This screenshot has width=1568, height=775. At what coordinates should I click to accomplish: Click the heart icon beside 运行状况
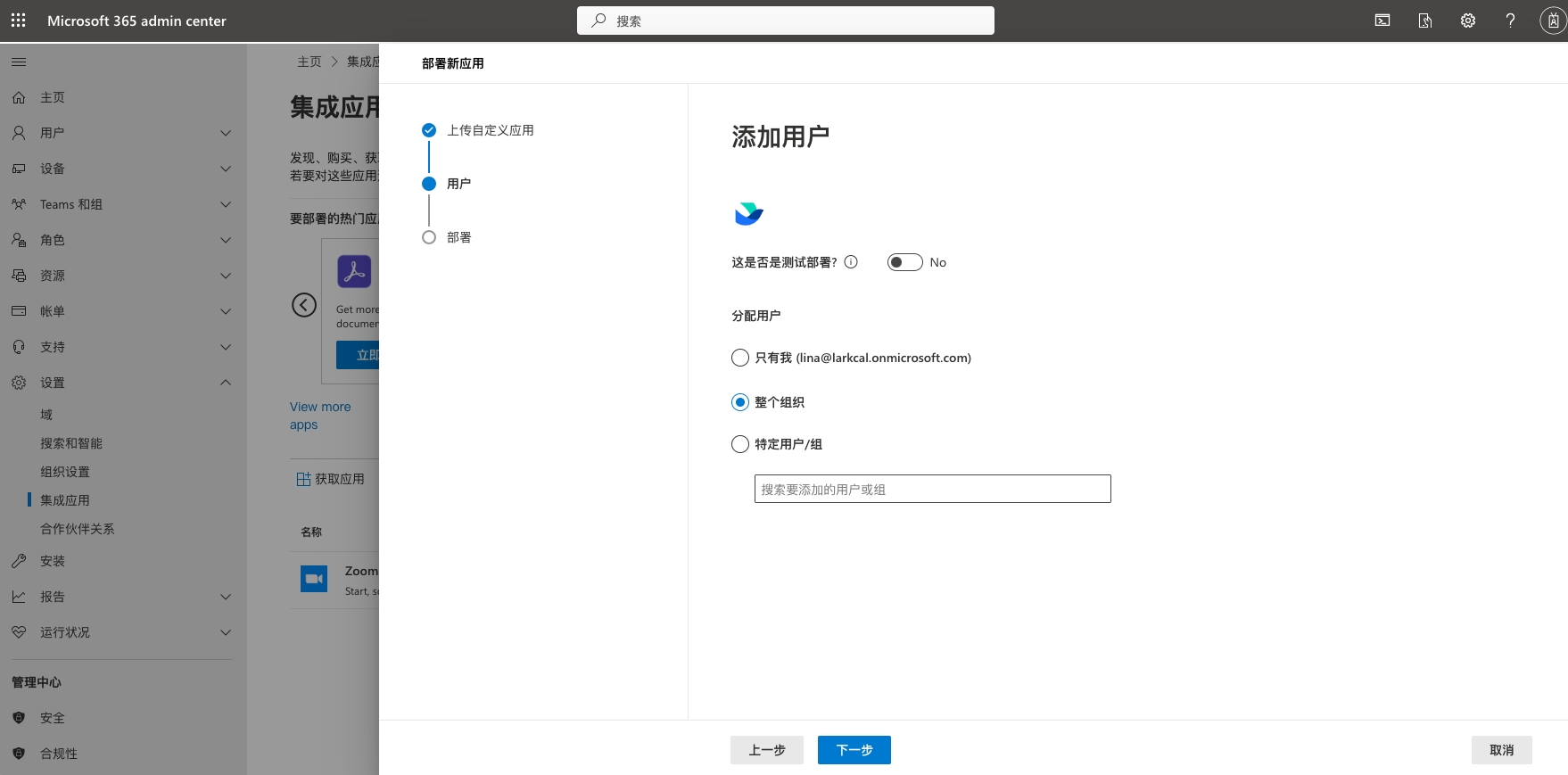[19, 632]
